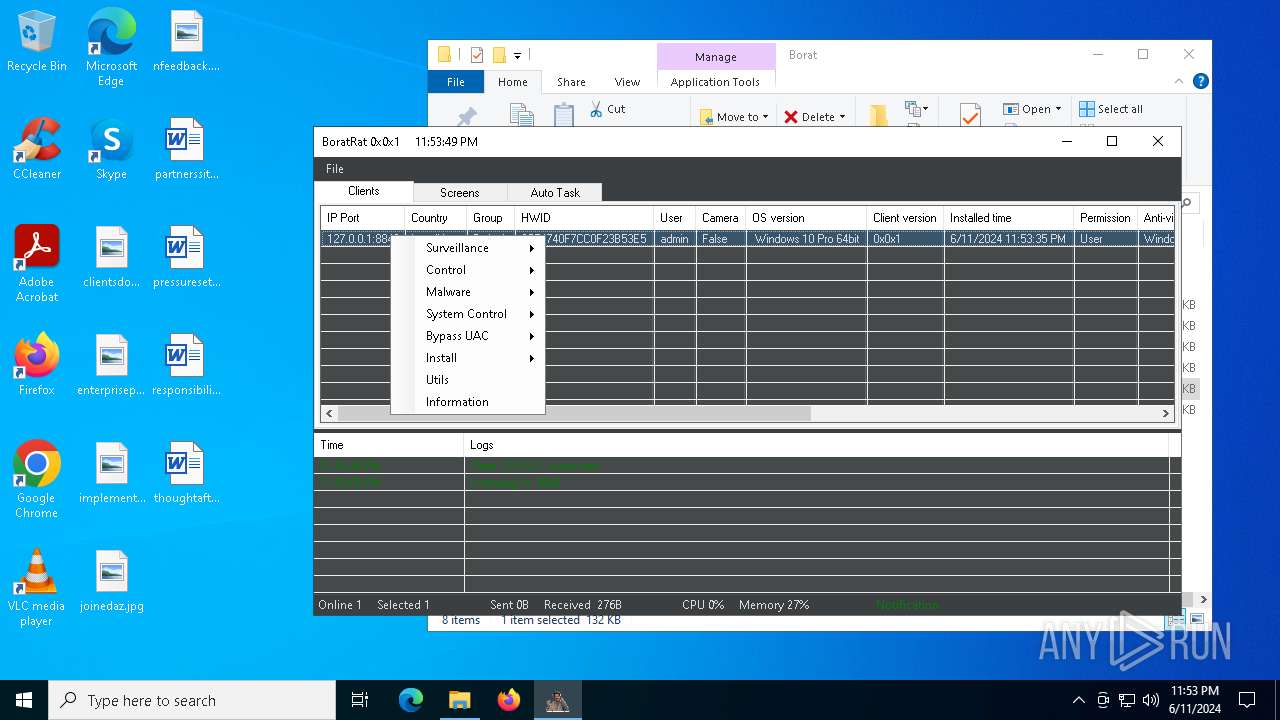
Task: Select the Windows 10 Pro 64bit cell
Action: tap(806, 239)
